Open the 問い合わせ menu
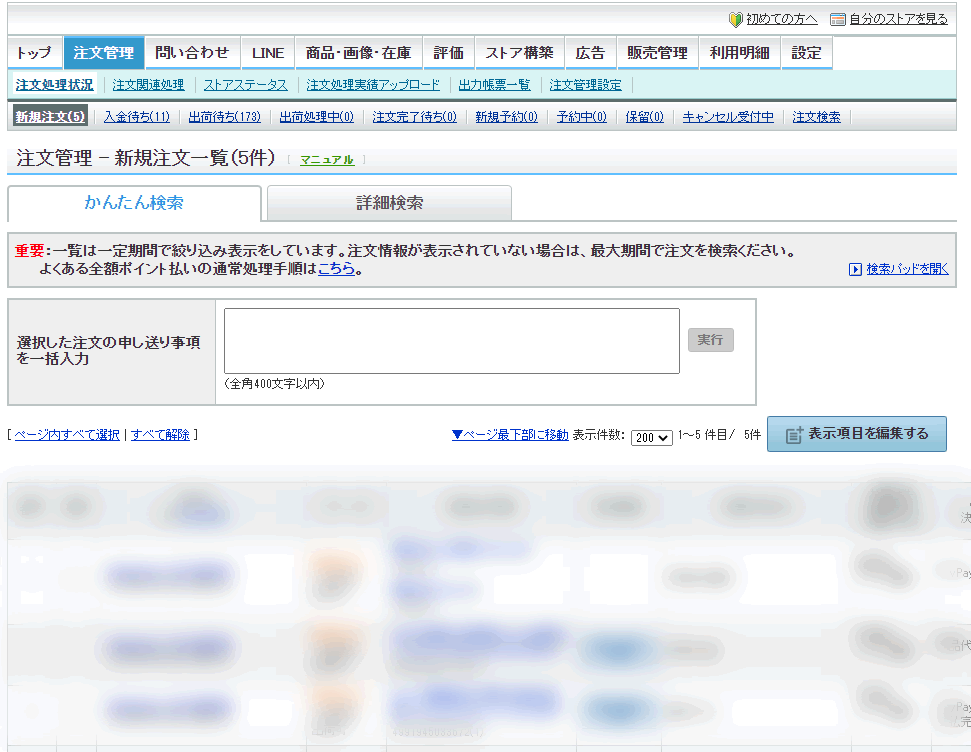Viewport: 971px width, 752px height. click(192, 53)
